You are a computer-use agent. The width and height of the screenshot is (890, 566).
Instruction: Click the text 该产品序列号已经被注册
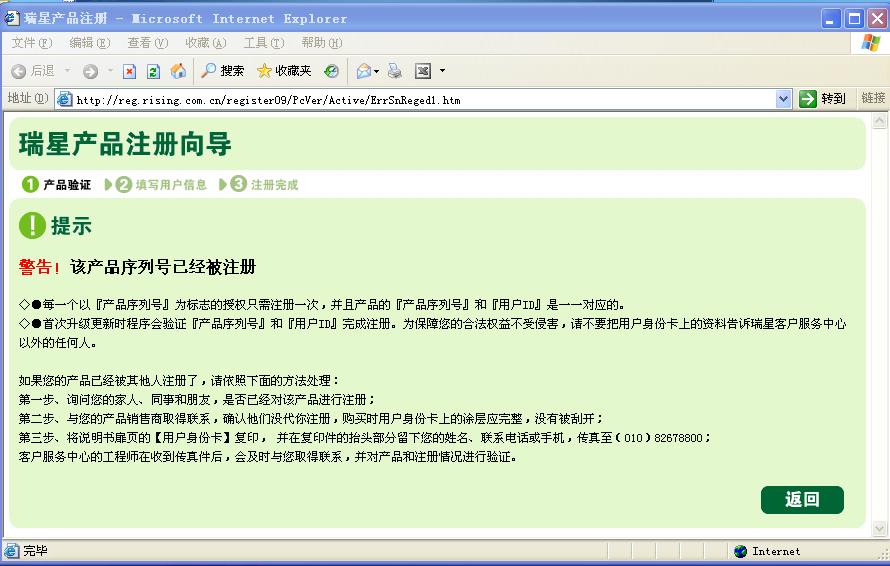click(163, 267)
